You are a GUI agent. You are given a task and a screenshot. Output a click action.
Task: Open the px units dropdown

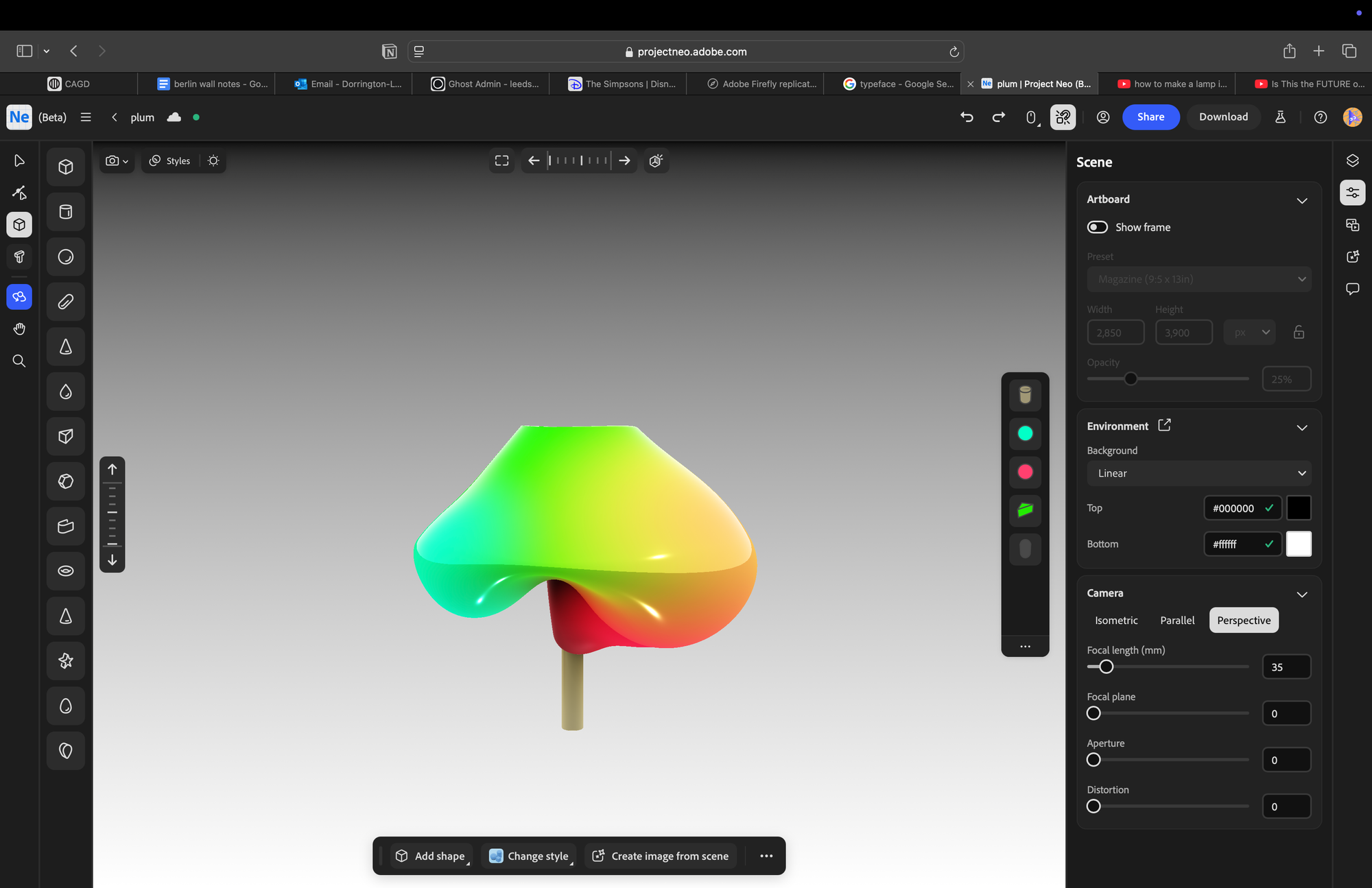click(1249, 333)
